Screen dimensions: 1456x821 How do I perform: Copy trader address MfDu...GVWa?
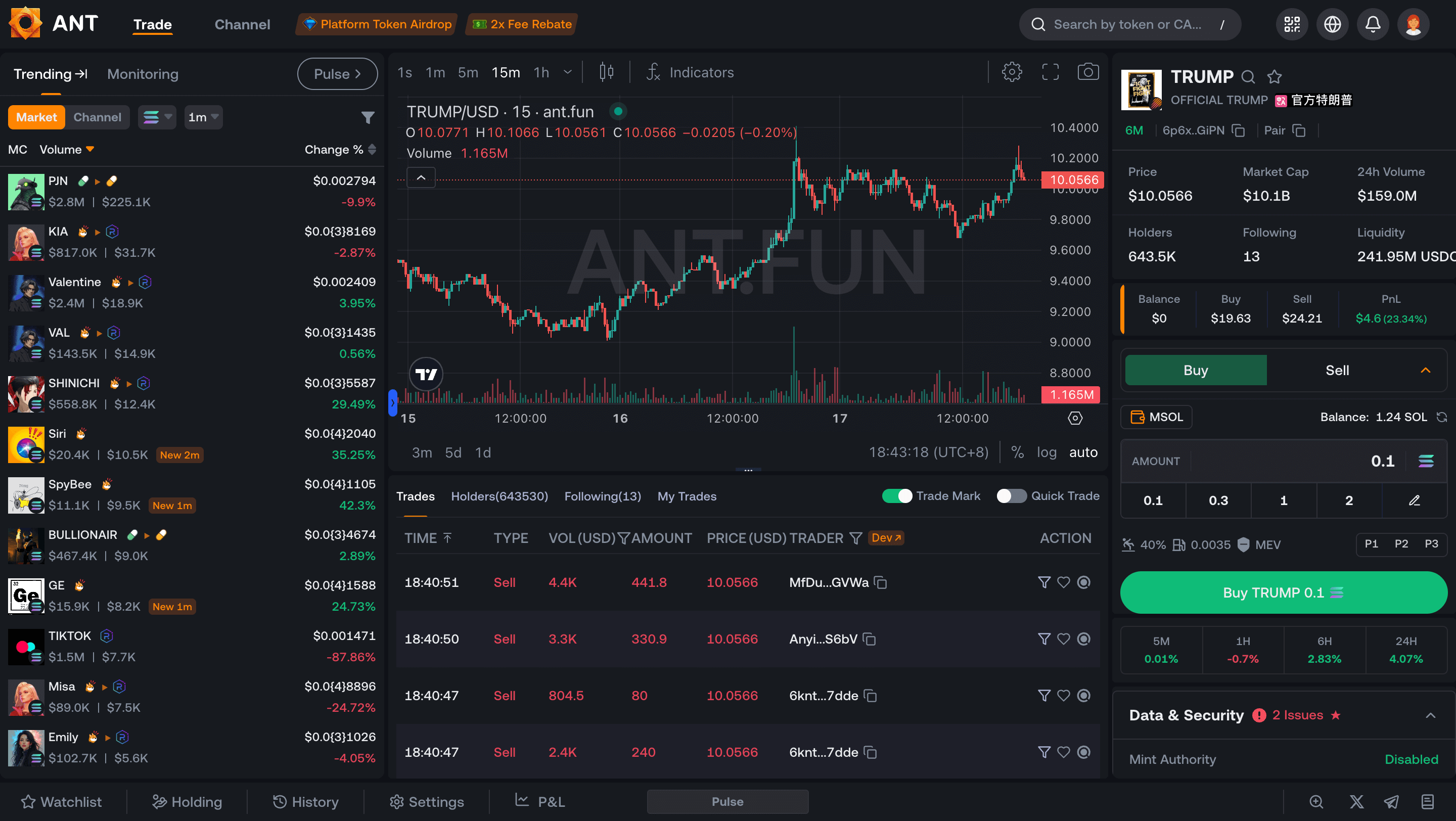(x=881, y=582)
